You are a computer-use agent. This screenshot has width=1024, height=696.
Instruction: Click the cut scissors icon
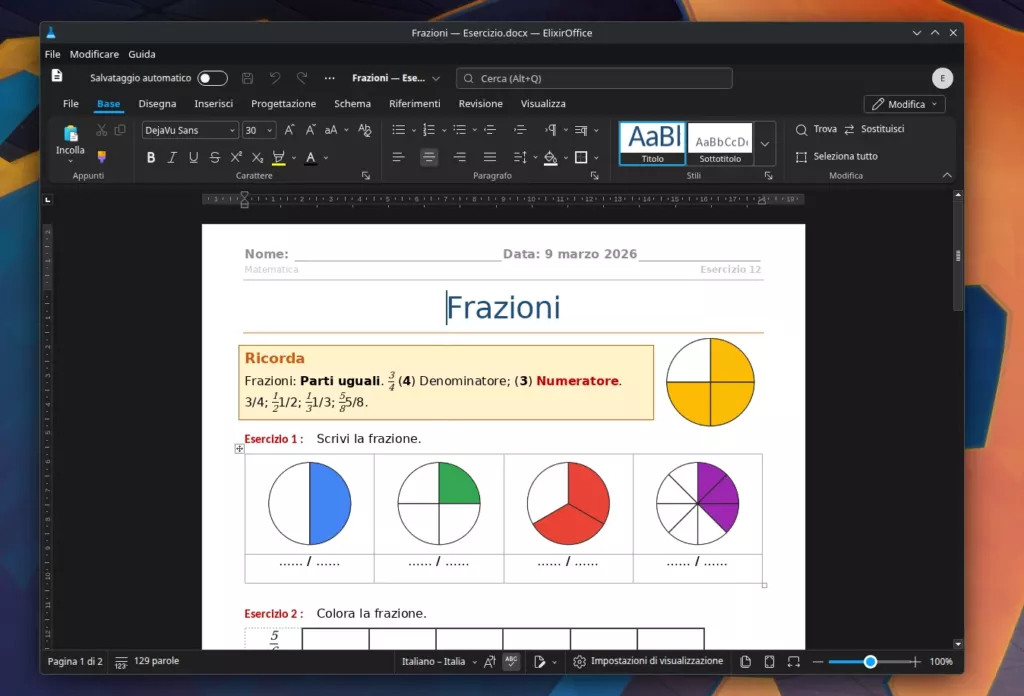point(101,130)
